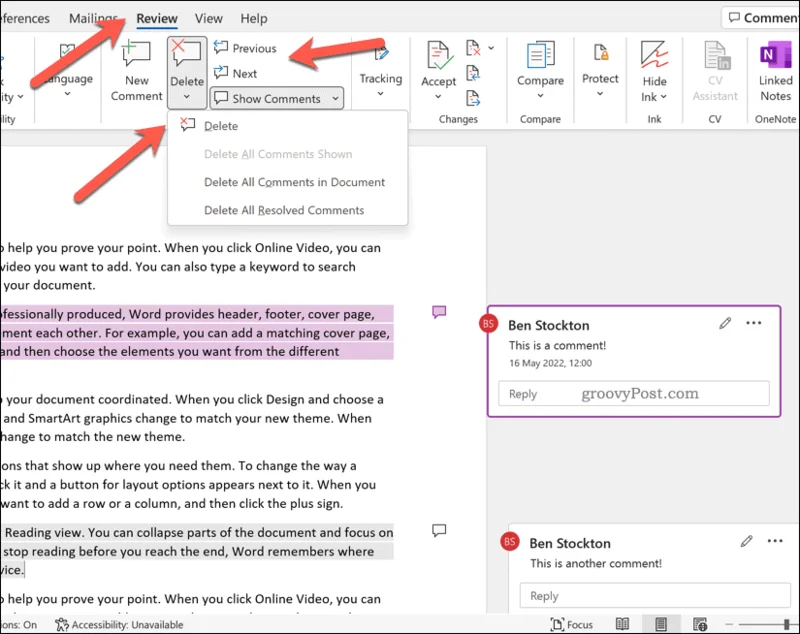Click the Comments button at top right
800x634 pixels.
(x=761, y=18)
